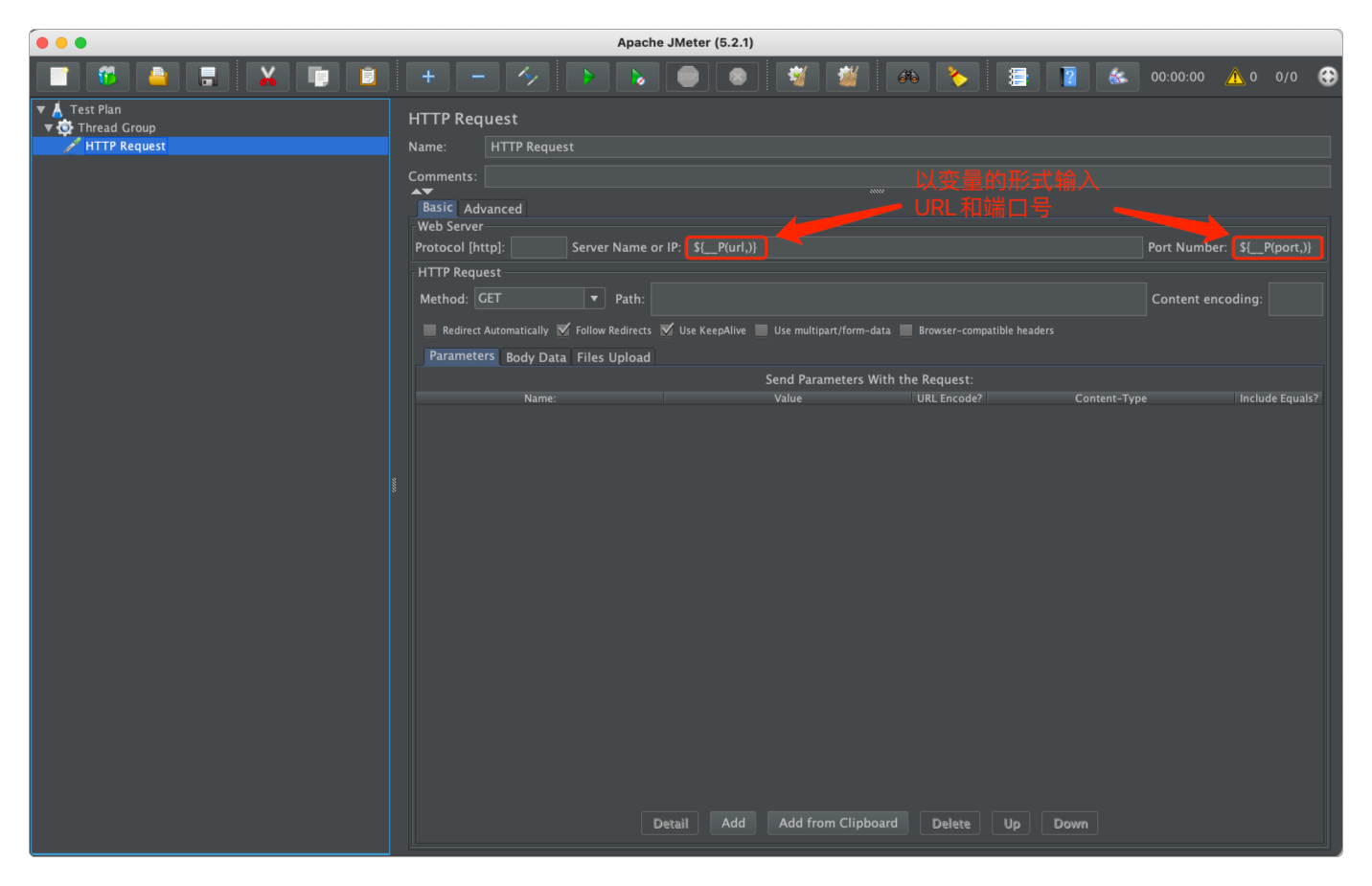
Task: Switch to the Body Data tab
Action: click(x=536, y=357)
